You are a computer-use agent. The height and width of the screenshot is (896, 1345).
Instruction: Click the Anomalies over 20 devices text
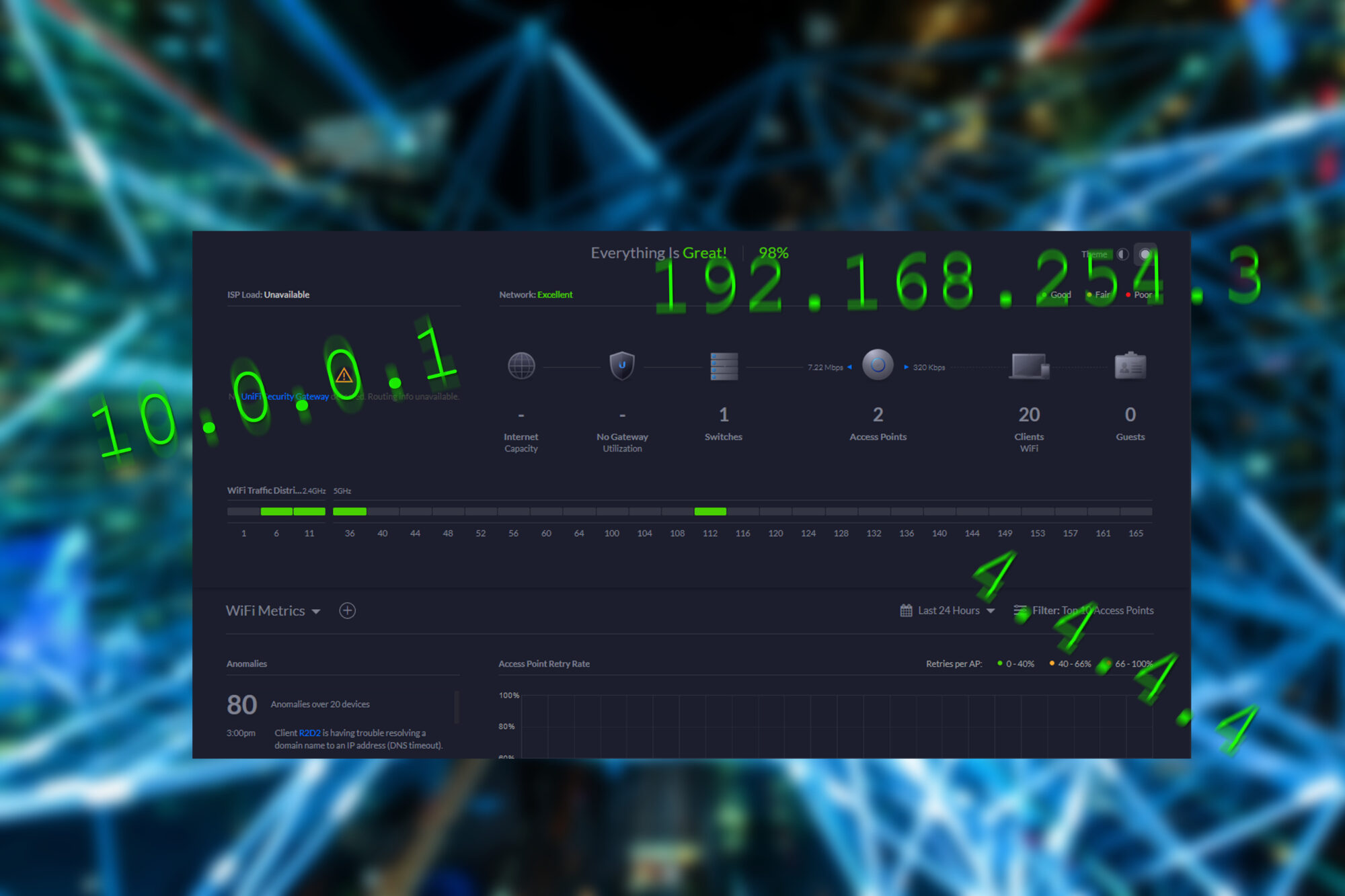pyautogui.click(x=320, y=704)
